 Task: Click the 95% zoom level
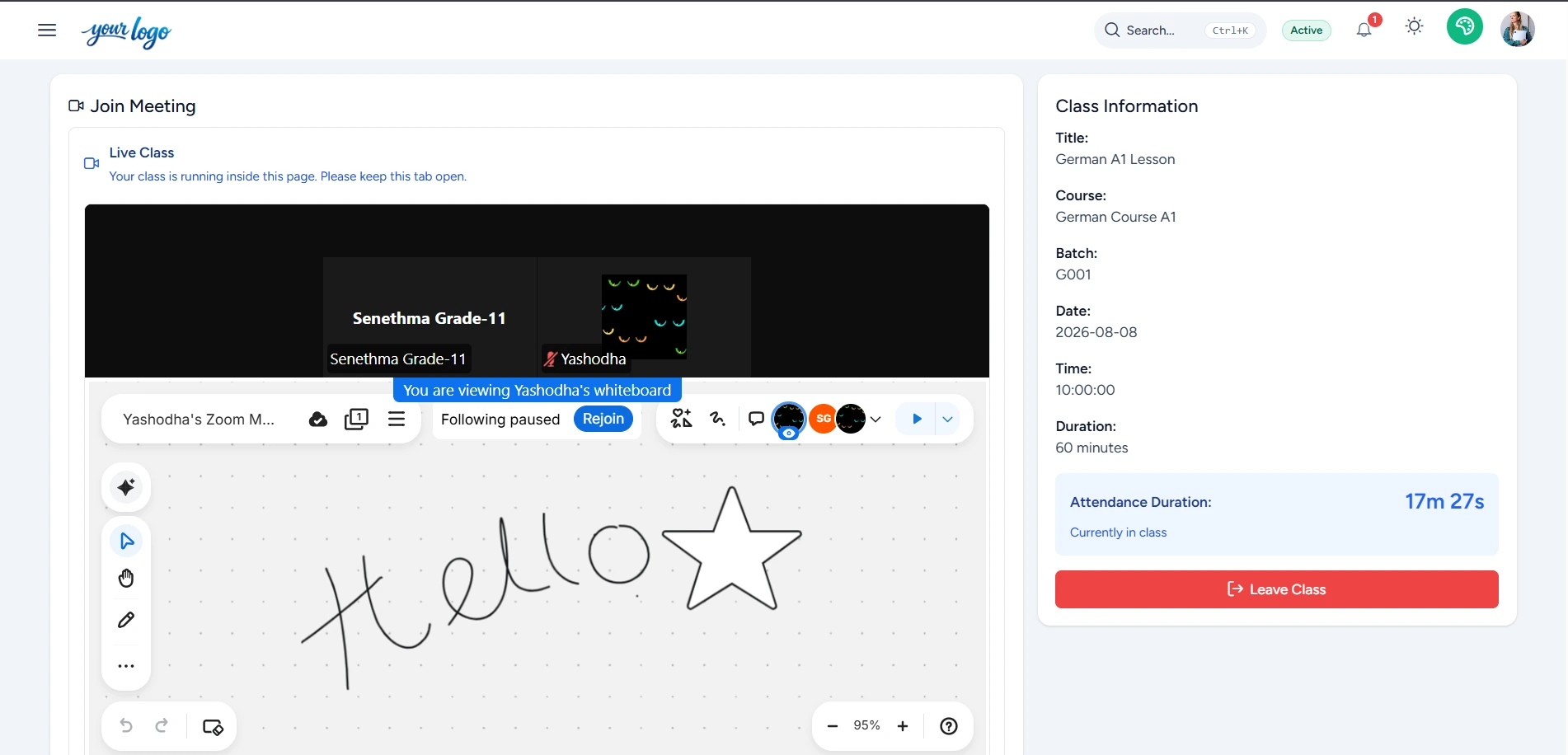tap(866, 725)
